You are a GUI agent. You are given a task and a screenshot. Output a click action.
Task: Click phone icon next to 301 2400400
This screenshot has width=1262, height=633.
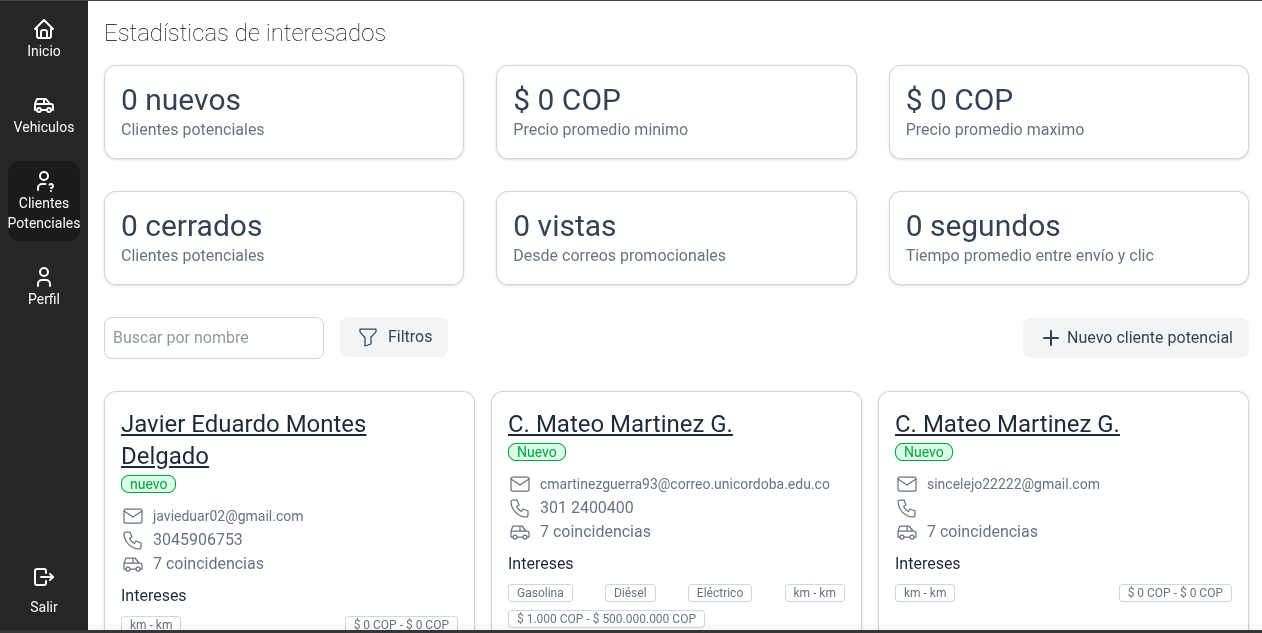click(520, 508)
